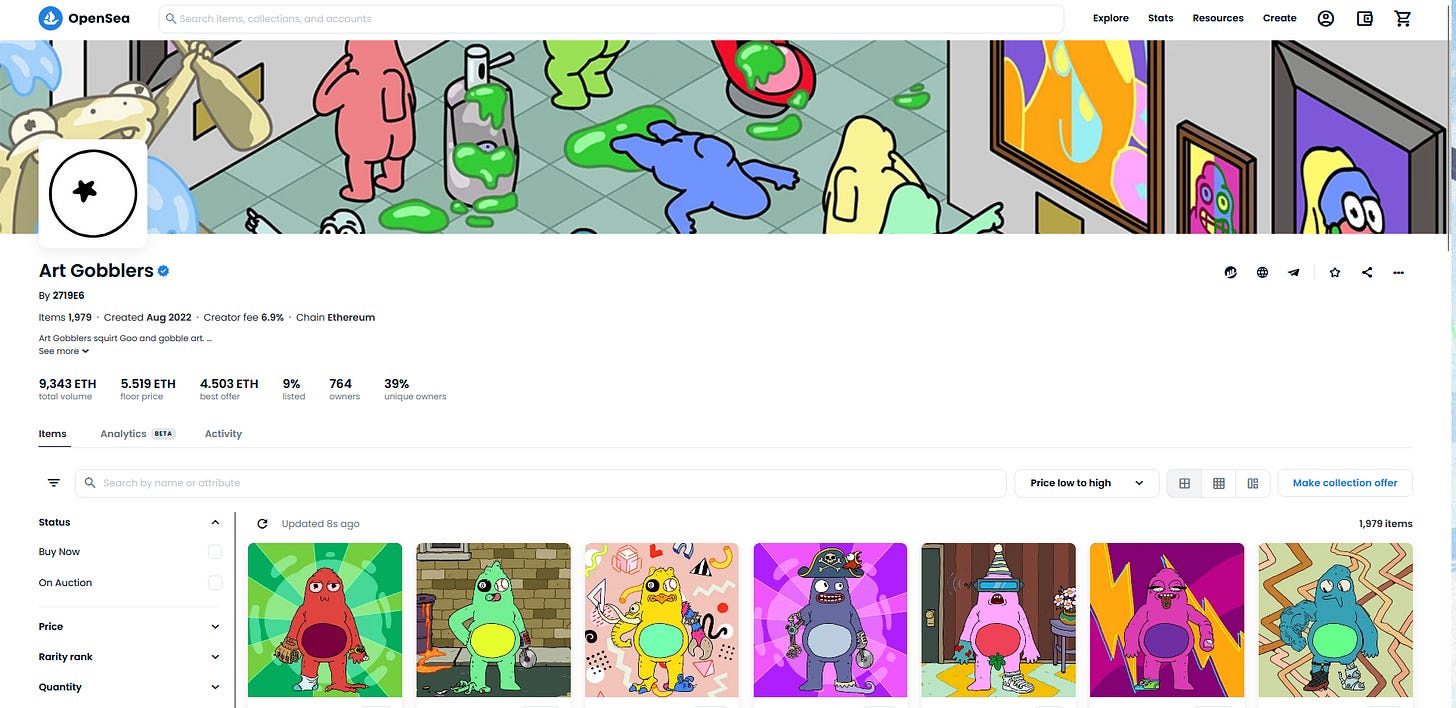Open the pink gobbler with party hat NFT
Screen dimensions: 1456x708
tap(999, 620)
